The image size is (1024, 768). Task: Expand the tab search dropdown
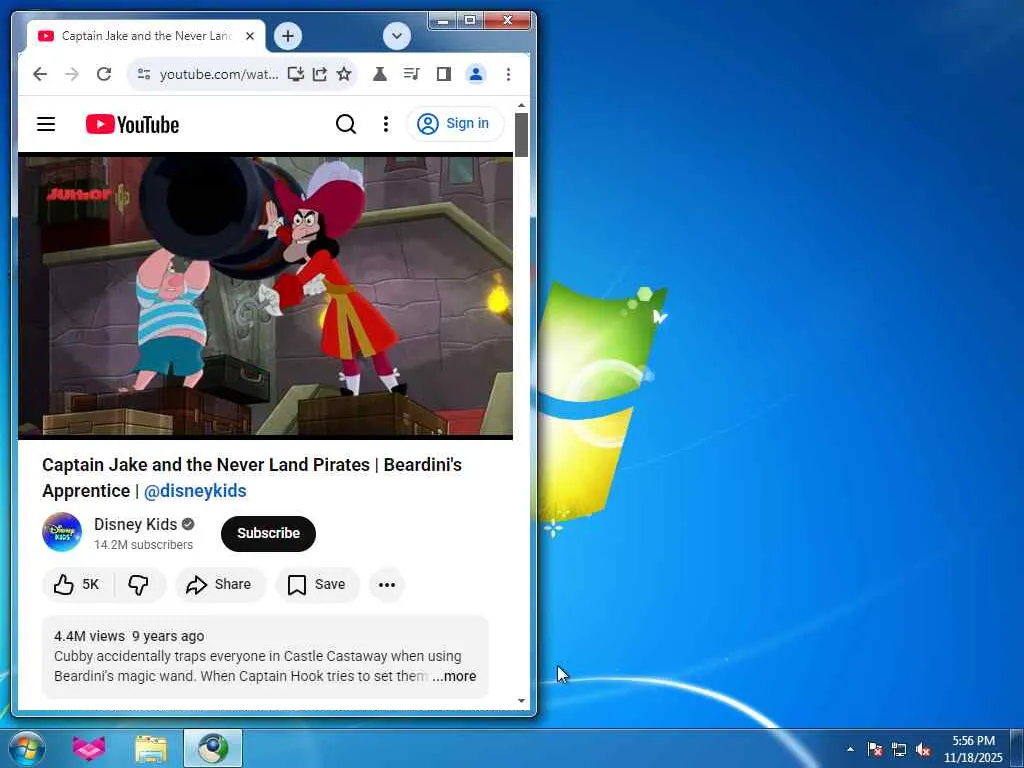(x=396, y=36)
